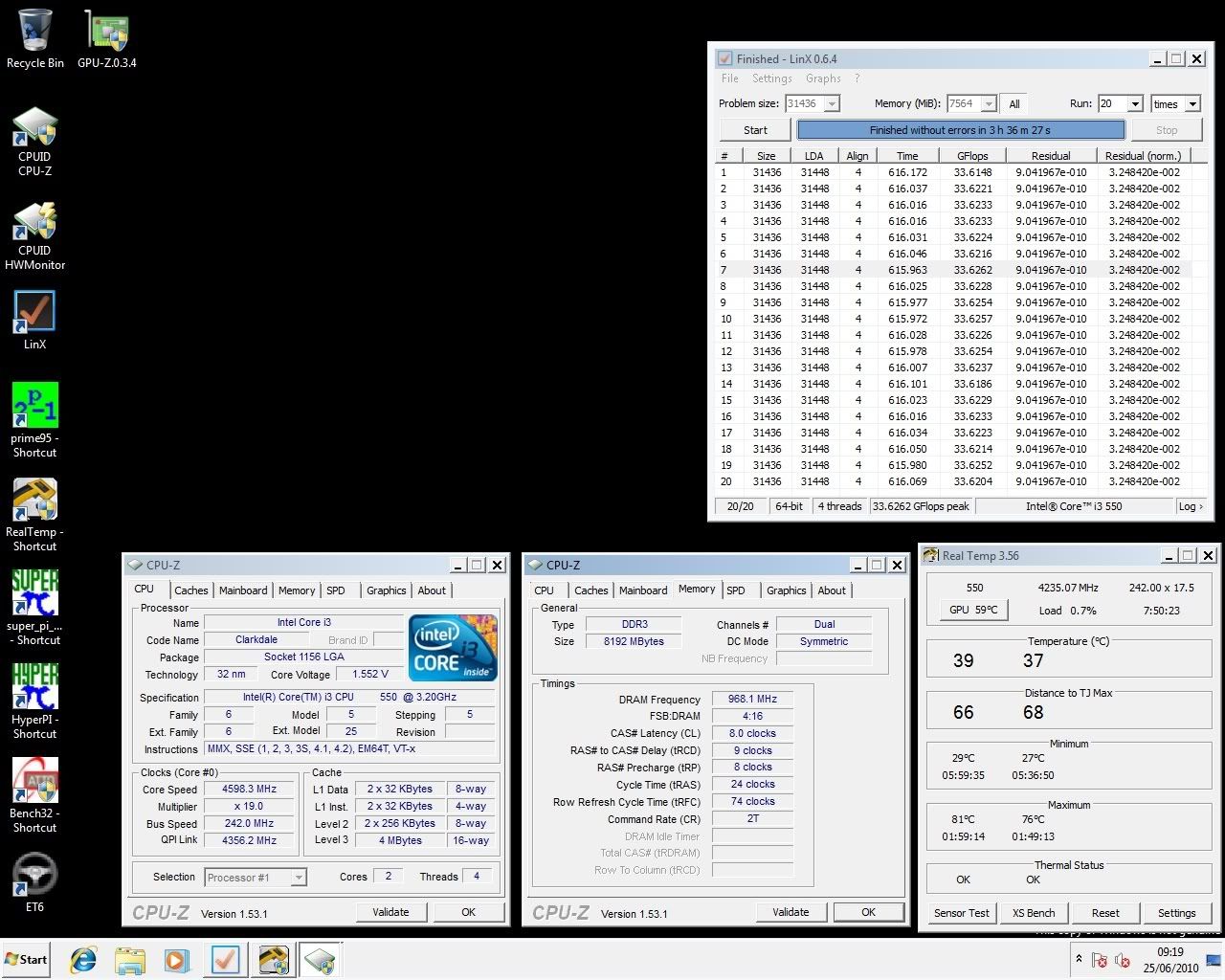This screenshot has width=1225, height=980.
Task: Click OK in the right CPU-Z Memory window
Action: click(x=868, y=912)
